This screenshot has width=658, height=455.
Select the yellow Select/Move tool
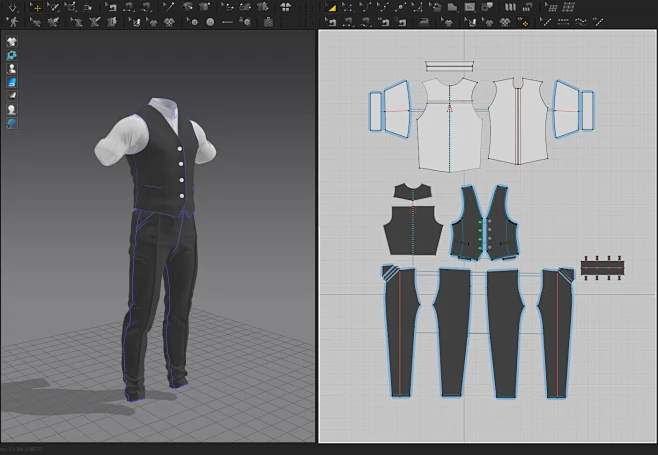(37, 7)
